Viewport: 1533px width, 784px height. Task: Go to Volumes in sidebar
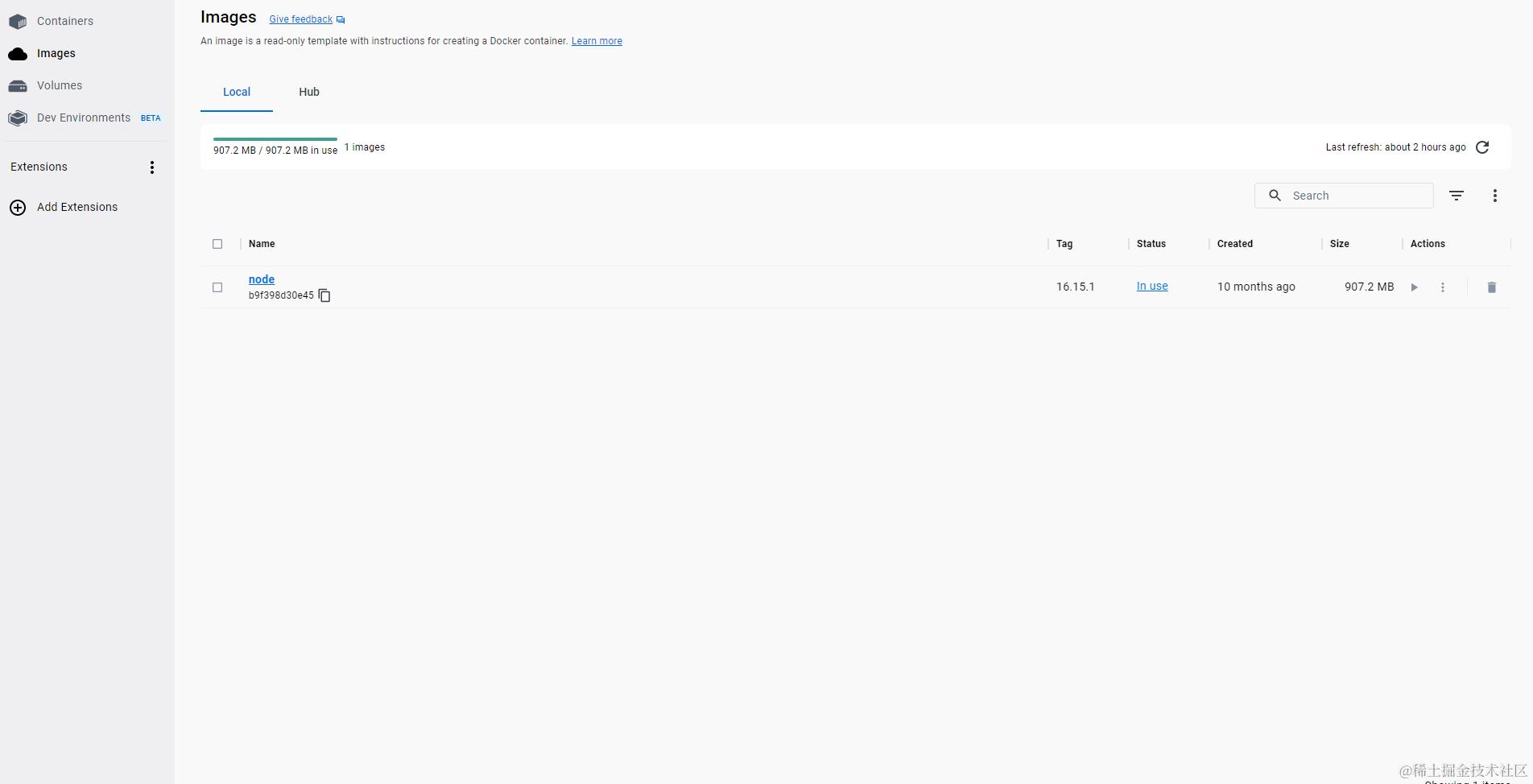(x=60, y=85)
